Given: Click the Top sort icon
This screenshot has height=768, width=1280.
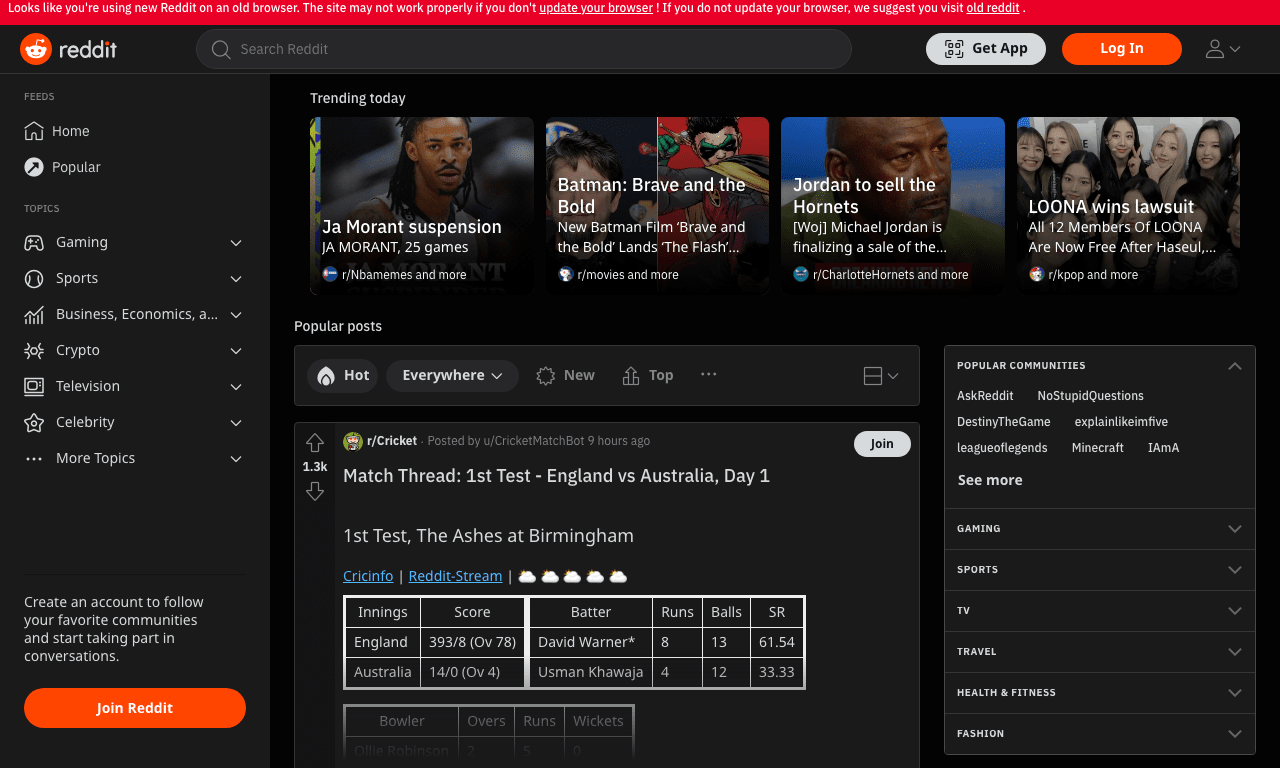Looking at the screenshot, I should click(631, 376).
